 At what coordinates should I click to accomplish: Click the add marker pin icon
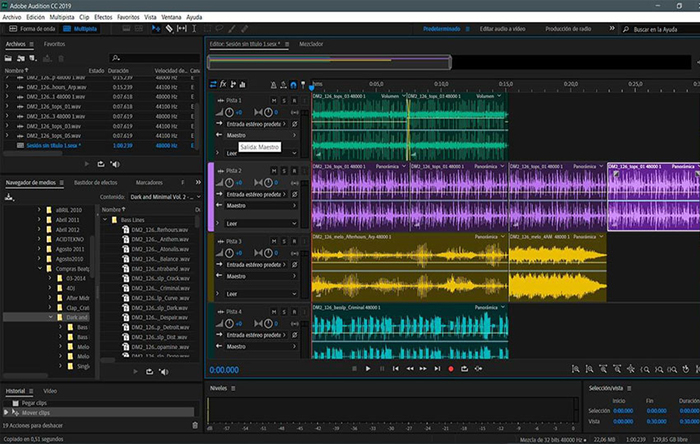pos(303,85)
